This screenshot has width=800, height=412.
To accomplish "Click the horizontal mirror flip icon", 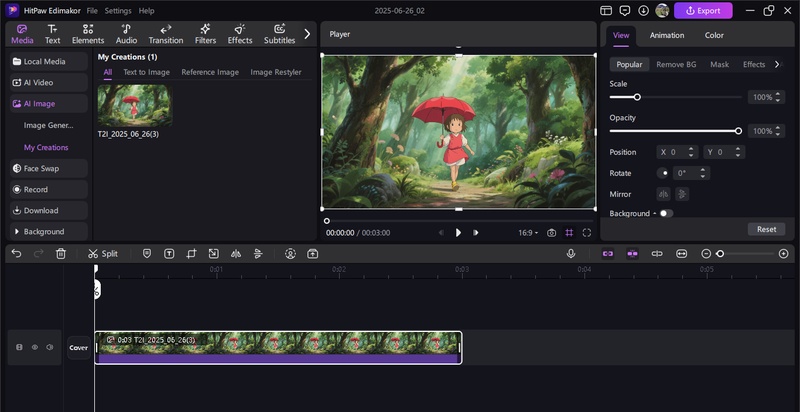I will click(663, 194).
